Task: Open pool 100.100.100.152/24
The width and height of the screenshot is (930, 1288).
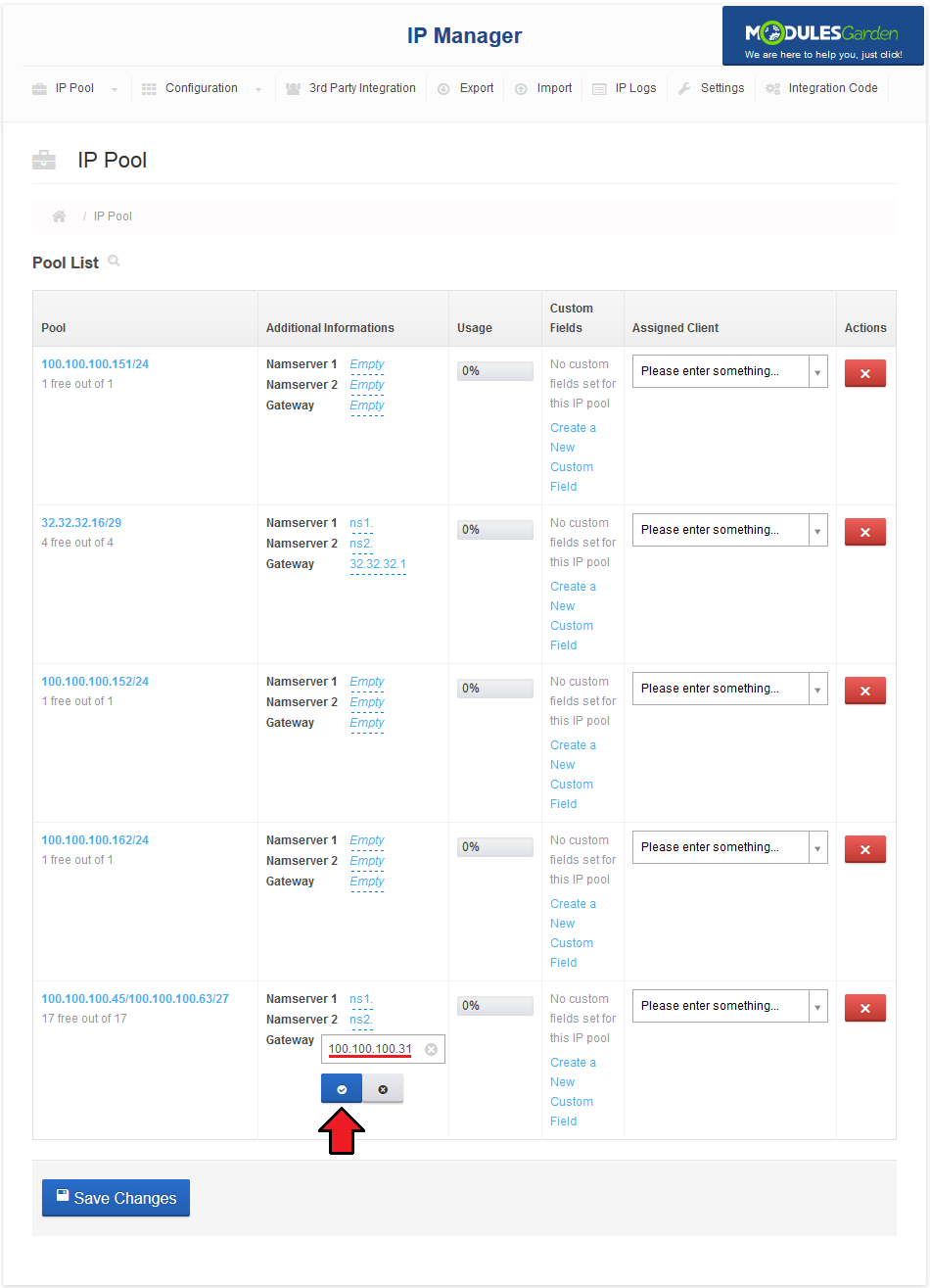Action: click(x=95, y=682)
